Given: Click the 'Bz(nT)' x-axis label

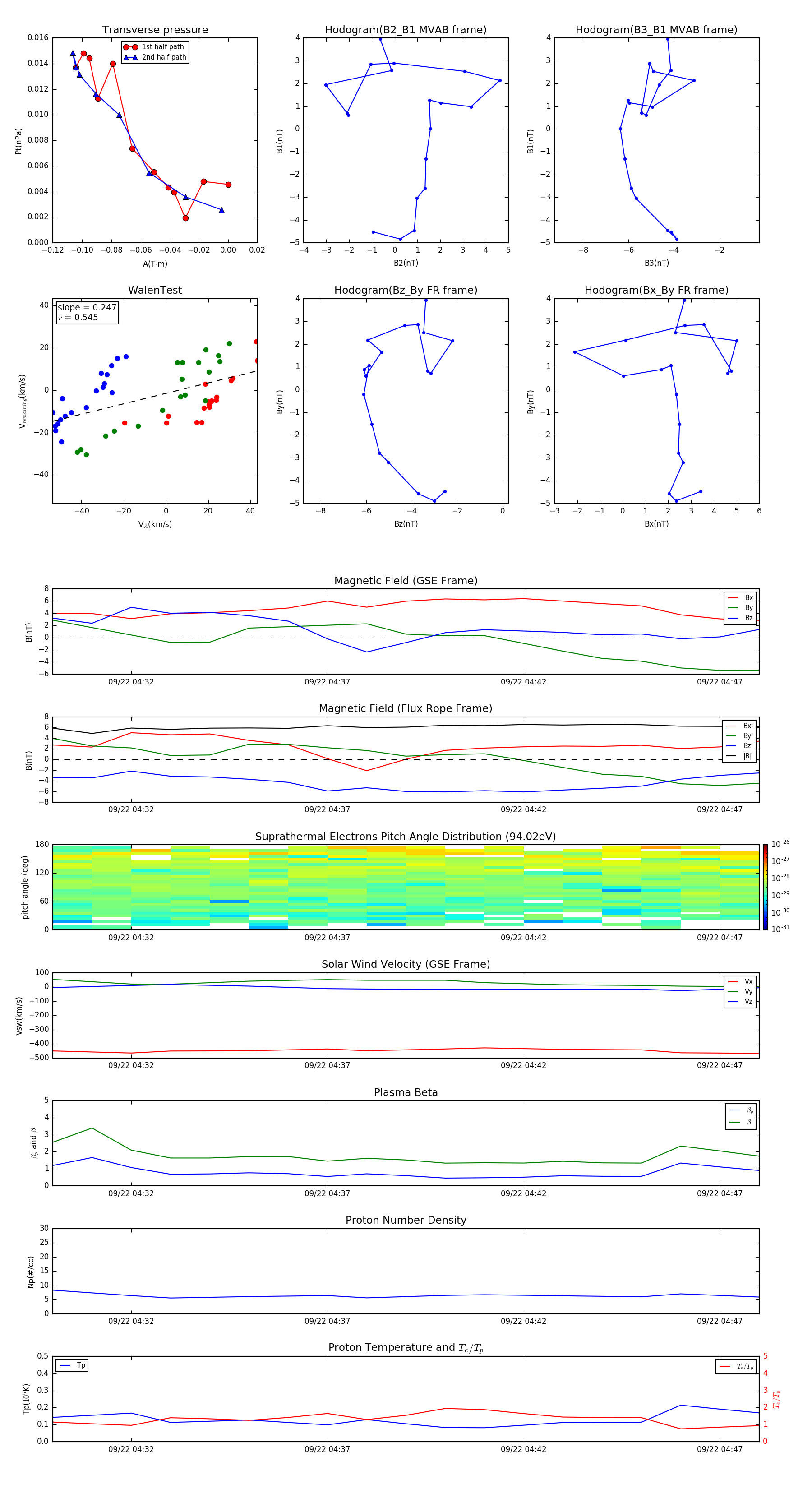Looking at the screenshot, I should (406, 524).
